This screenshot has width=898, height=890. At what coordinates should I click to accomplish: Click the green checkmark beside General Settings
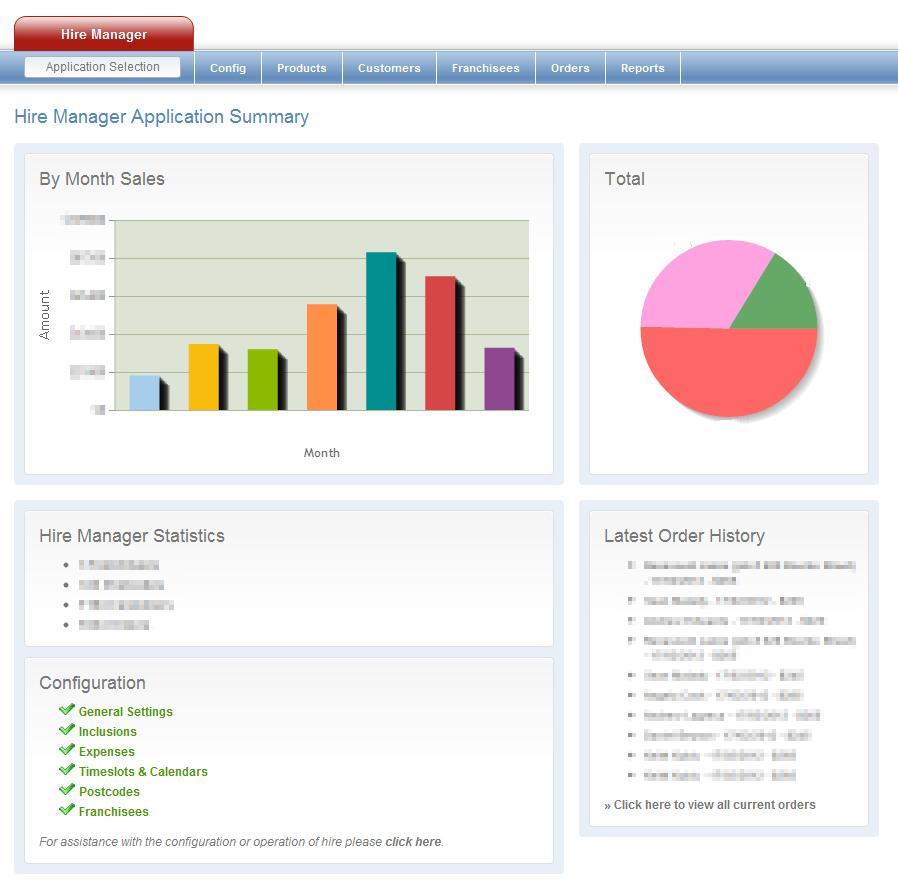pos(67,710)
